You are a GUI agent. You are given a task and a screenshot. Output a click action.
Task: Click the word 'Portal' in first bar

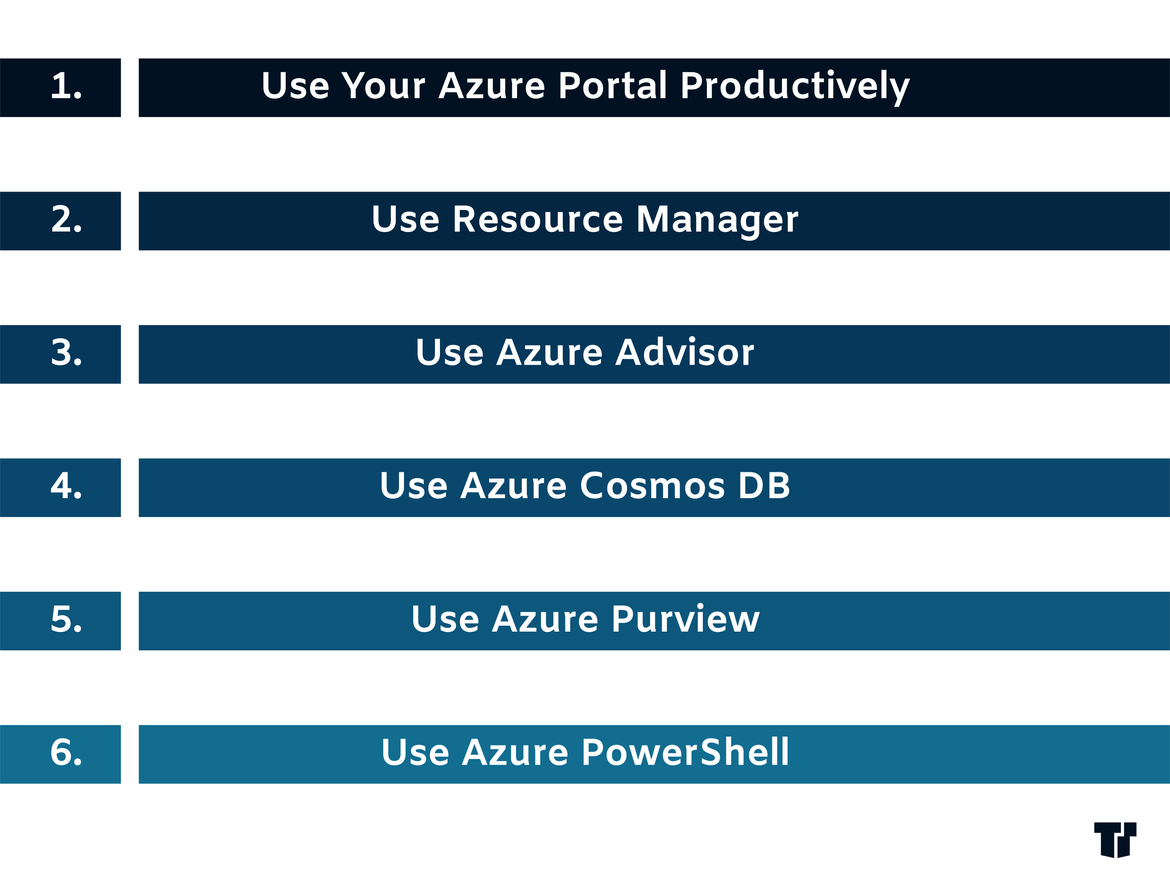pyautogui.click(x=613, y=86)
